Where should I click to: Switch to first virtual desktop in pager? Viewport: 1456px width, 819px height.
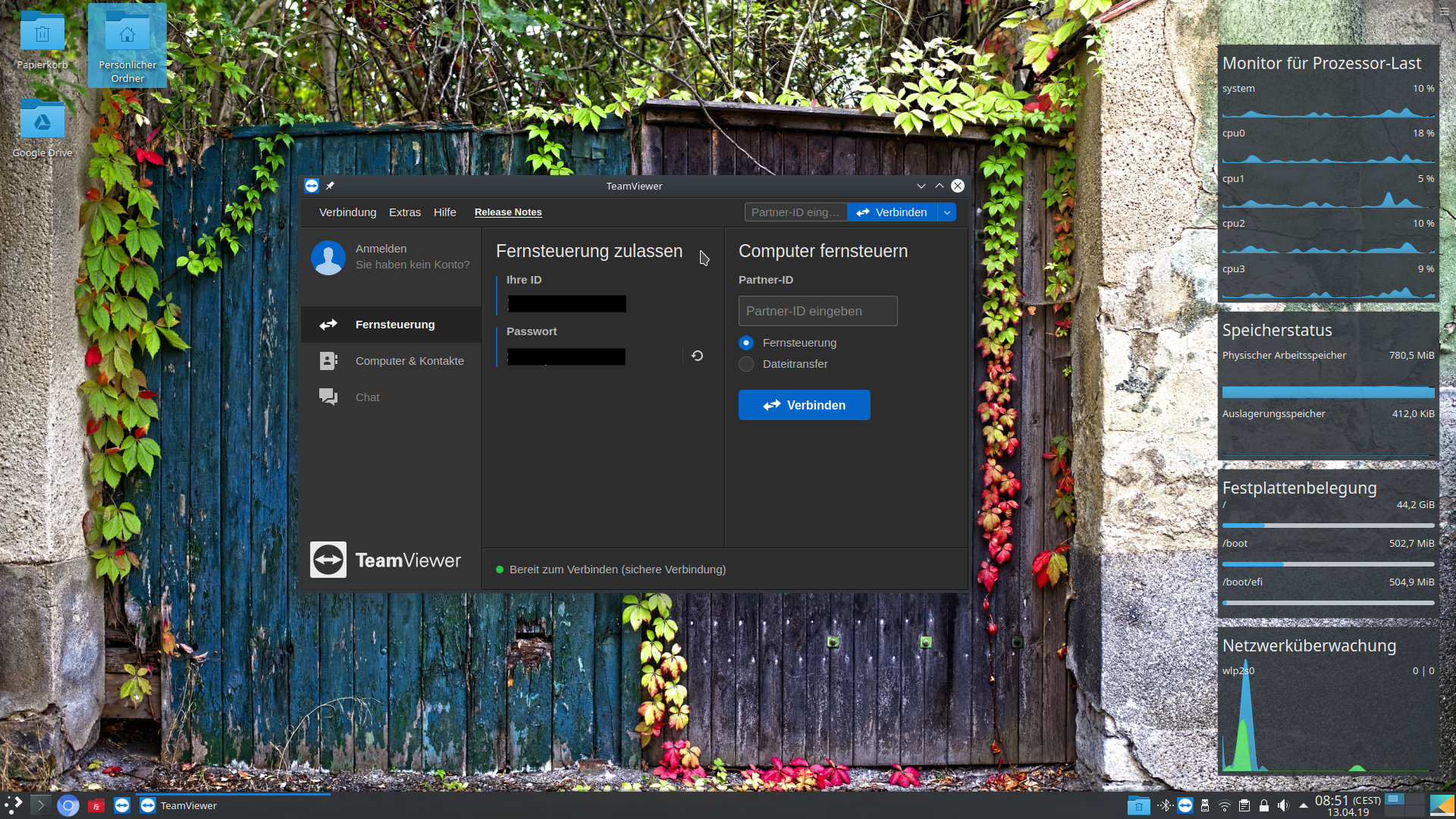tap(1394, 799)
